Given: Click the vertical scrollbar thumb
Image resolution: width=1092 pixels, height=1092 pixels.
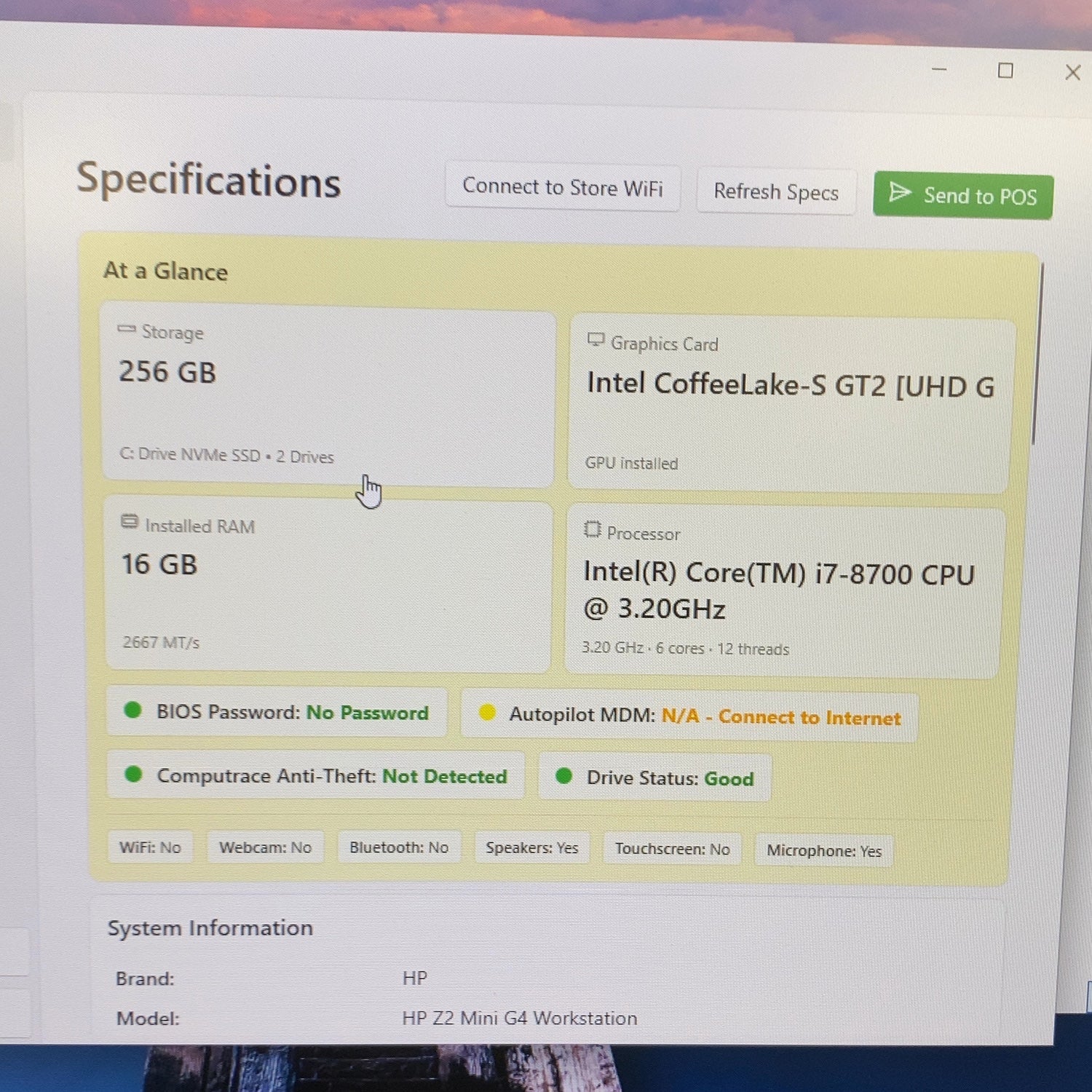Looking at the screenshot, I should [1037, 354].
